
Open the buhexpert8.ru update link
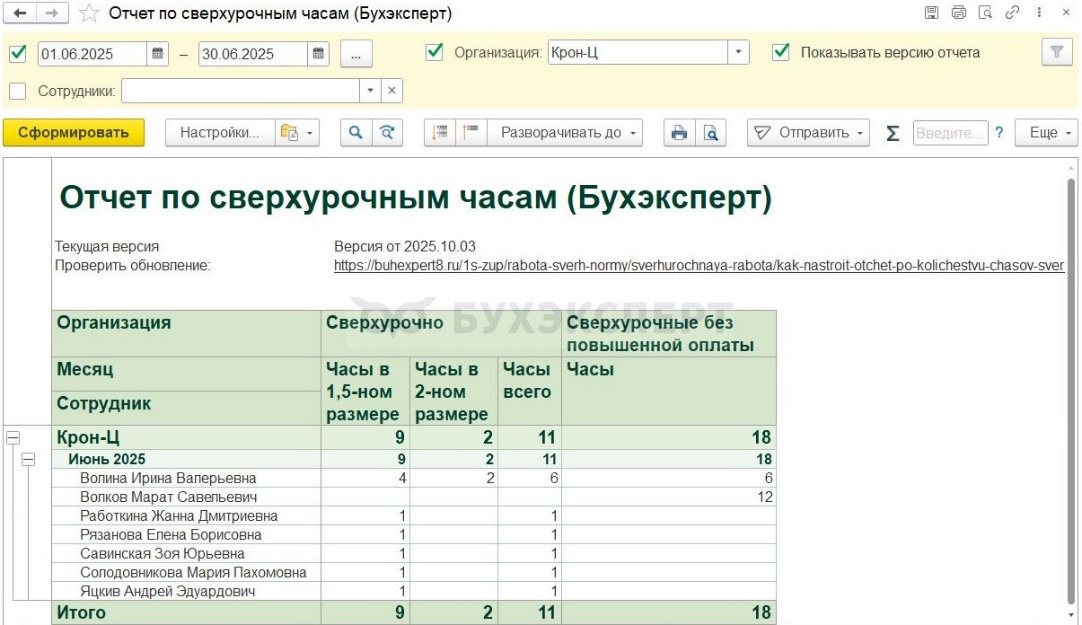point(698,266)
